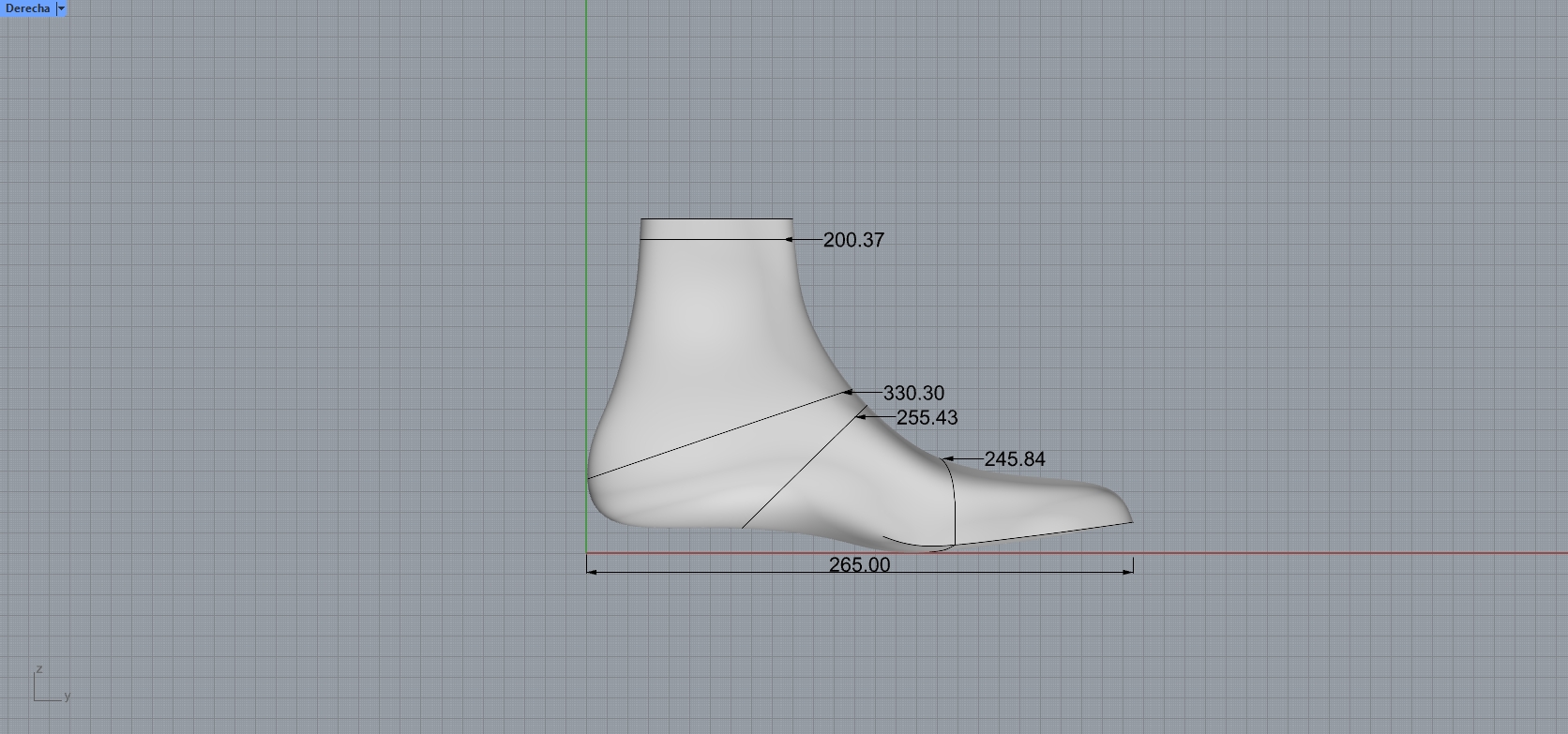Select the 245.84 dimension text

point(1015,459)
